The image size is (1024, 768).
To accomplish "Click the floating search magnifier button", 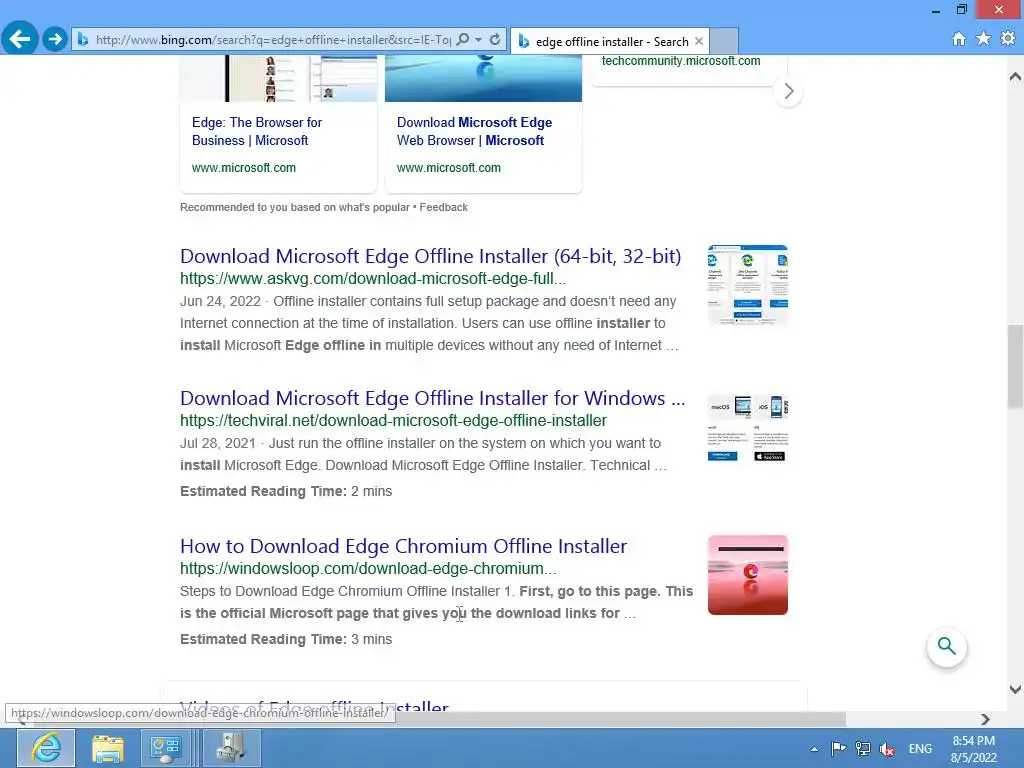I will tap(946, 647).
